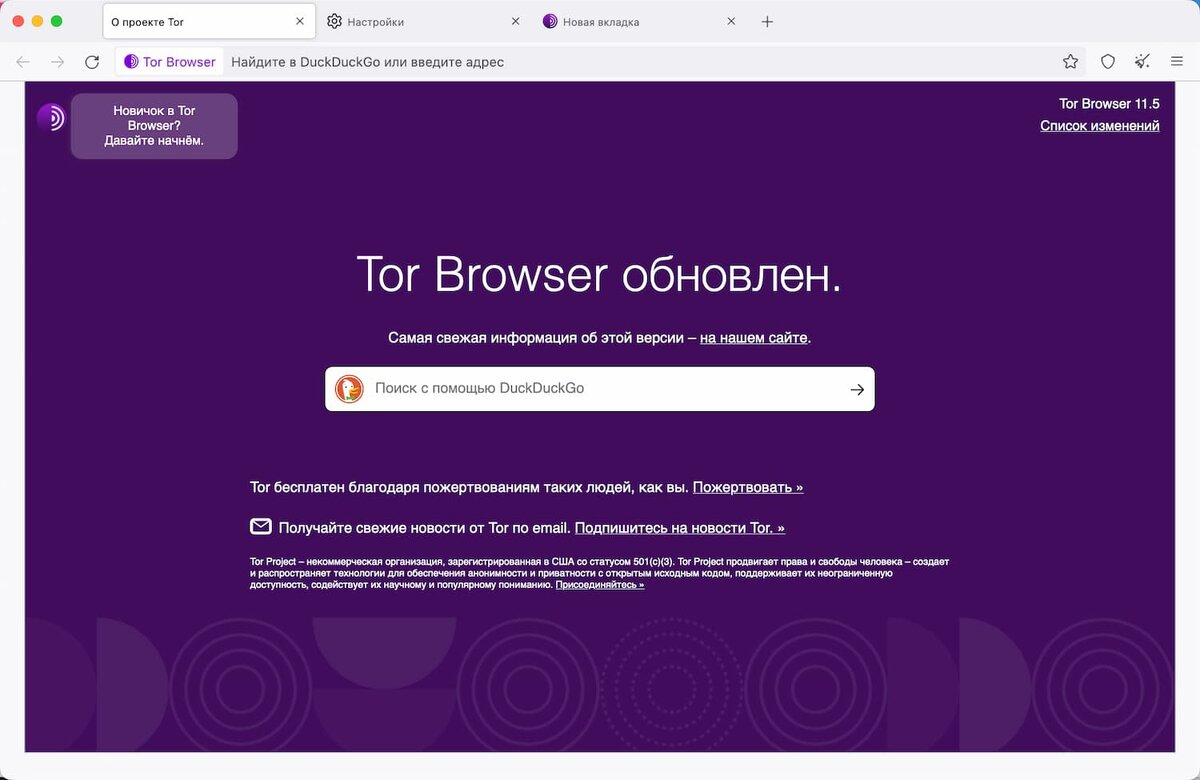Viewport: 1200px width, 780px height.
Task: Click the forward navigation arrow
Action: click(x=58, y=62)
